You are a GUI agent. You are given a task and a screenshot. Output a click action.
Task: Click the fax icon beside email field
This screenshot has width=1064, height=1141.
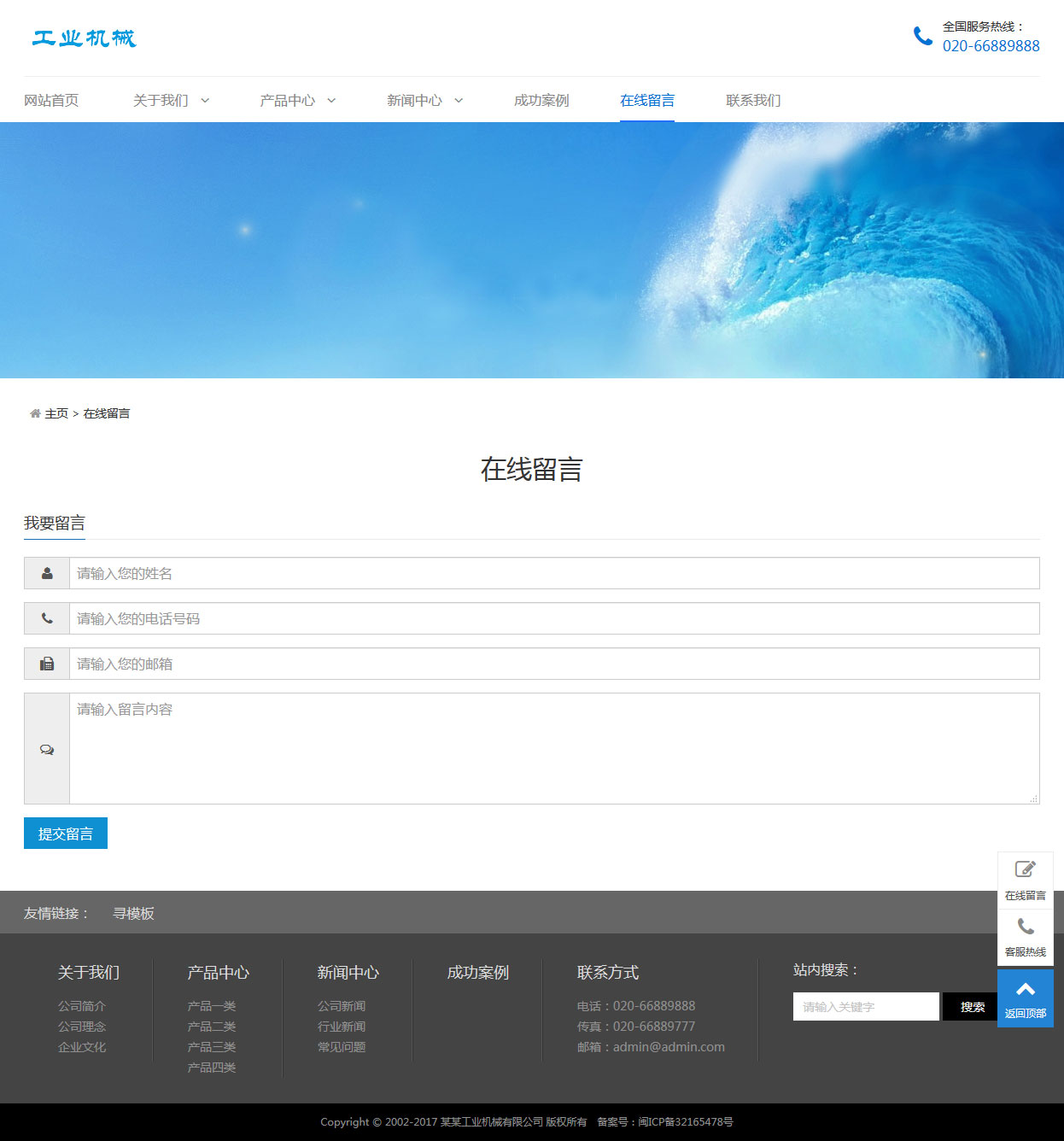point(47,664)
